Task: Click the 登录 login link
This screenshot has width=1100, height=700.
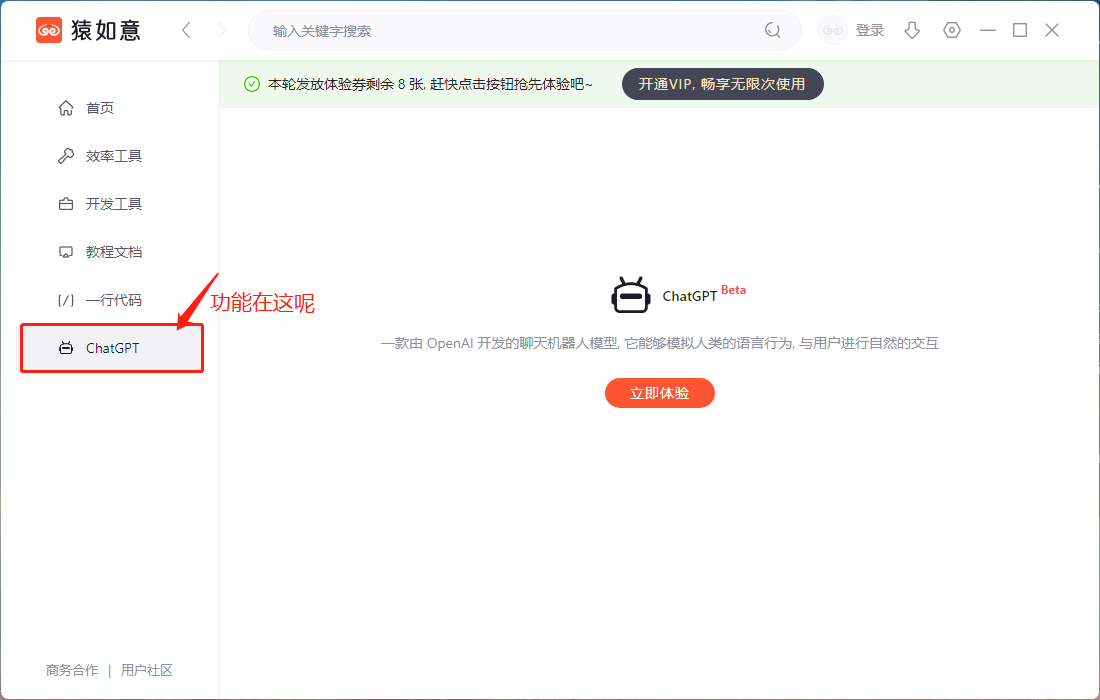Action: pos(870,30)
